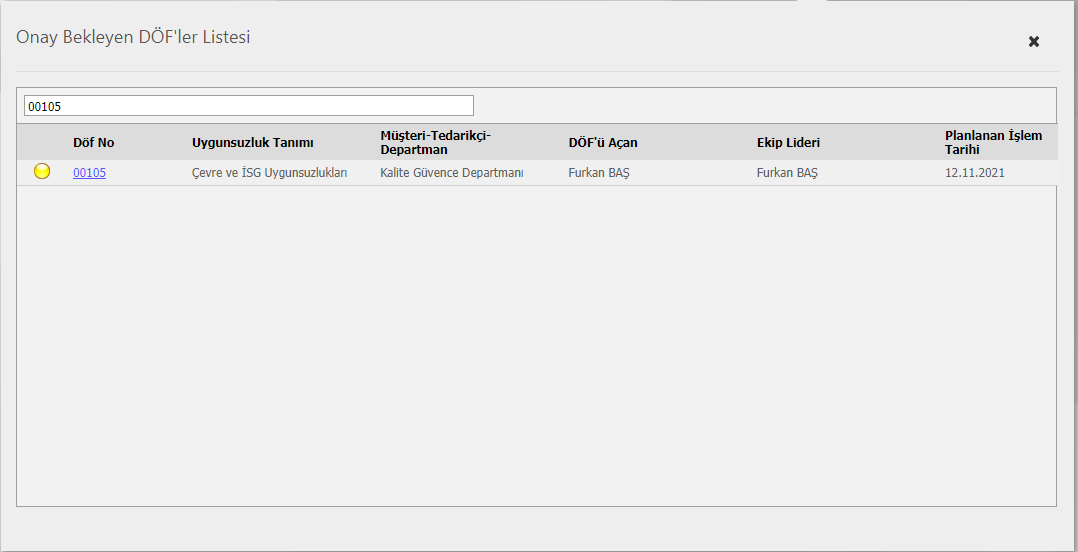Click Furkan BAŞ under DÖF'ü Açan

pos(599,173)
